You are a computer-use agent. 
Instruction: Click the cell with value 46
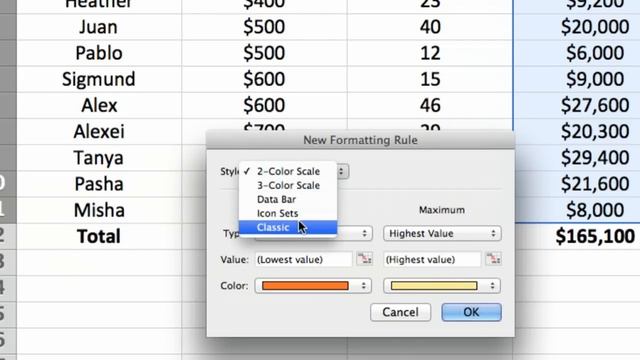point(430,105)
